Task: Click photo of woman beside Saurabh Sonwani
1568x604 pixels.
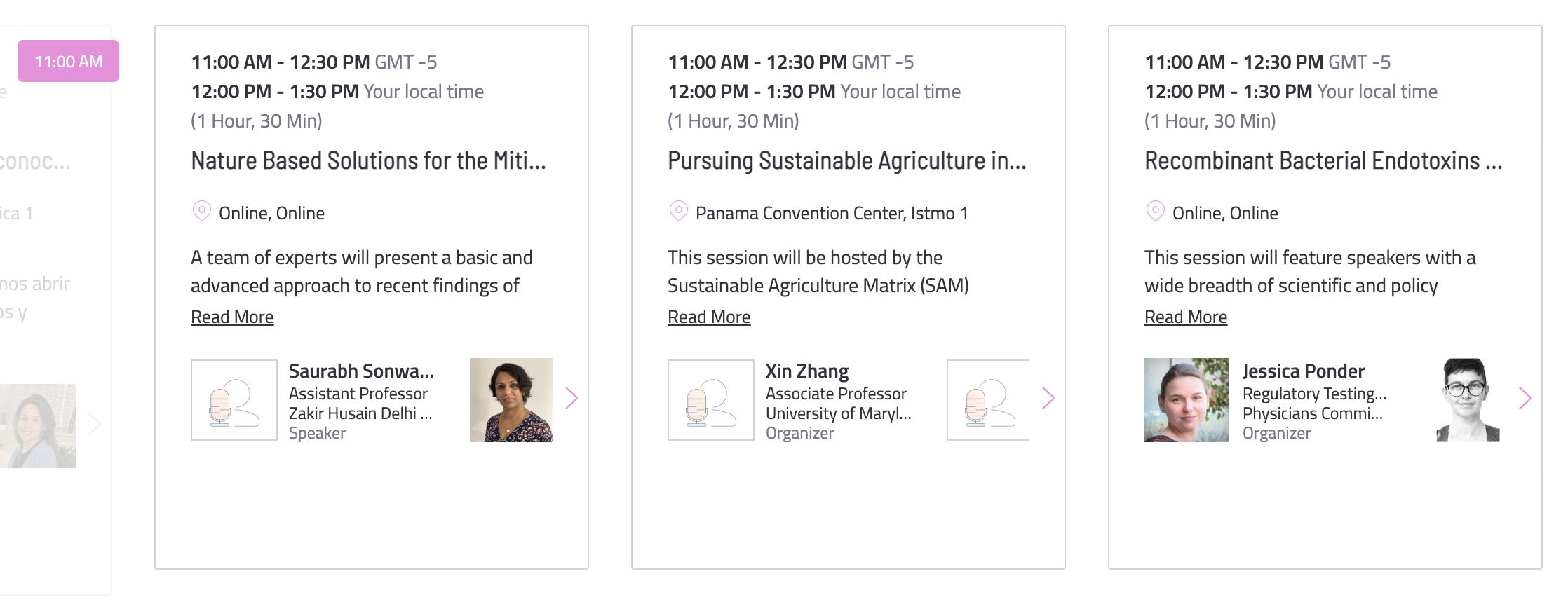Action: click(x=511, y=400)
